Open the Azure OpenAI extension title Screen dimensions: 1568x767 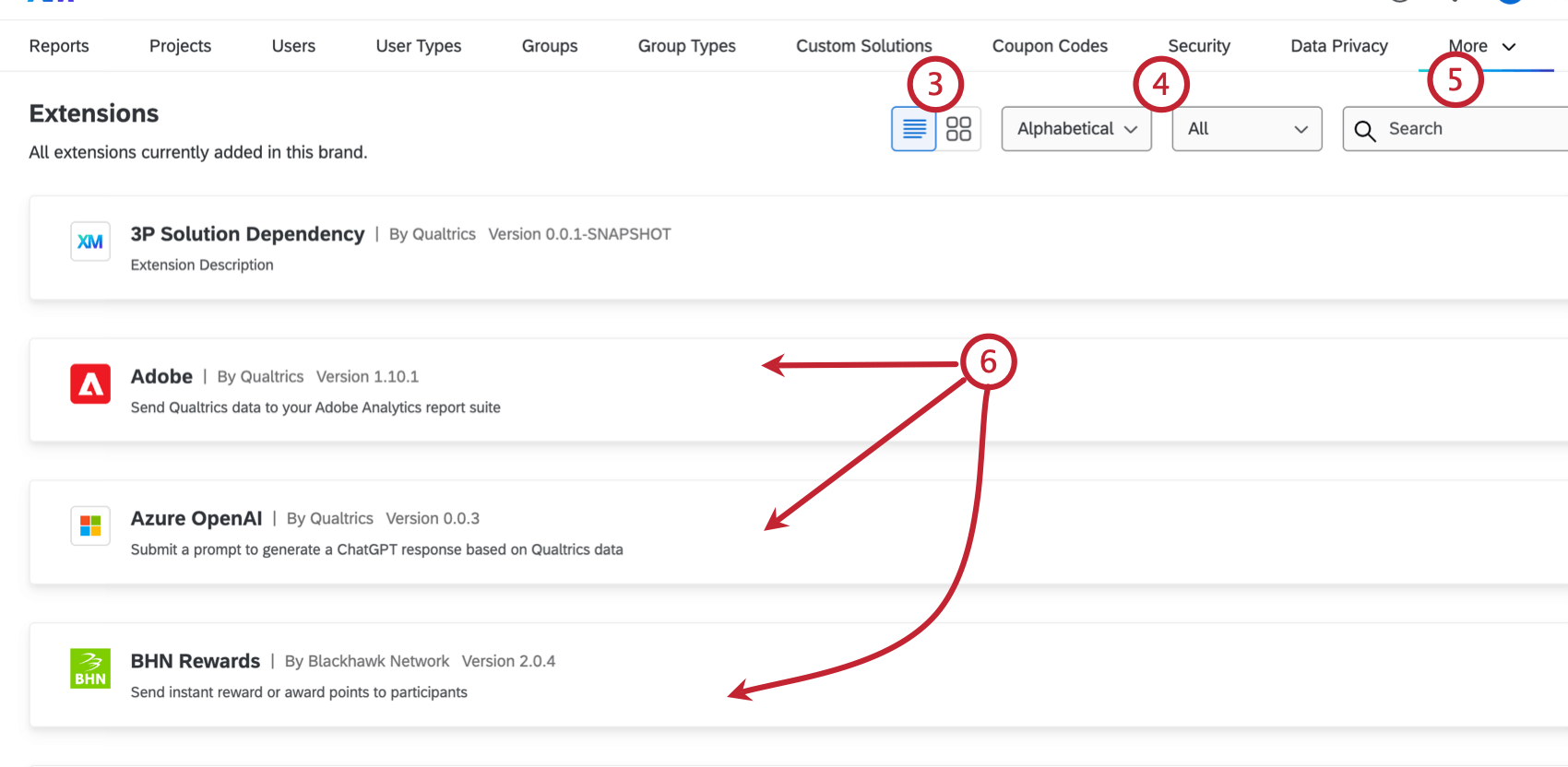[196, 518]
